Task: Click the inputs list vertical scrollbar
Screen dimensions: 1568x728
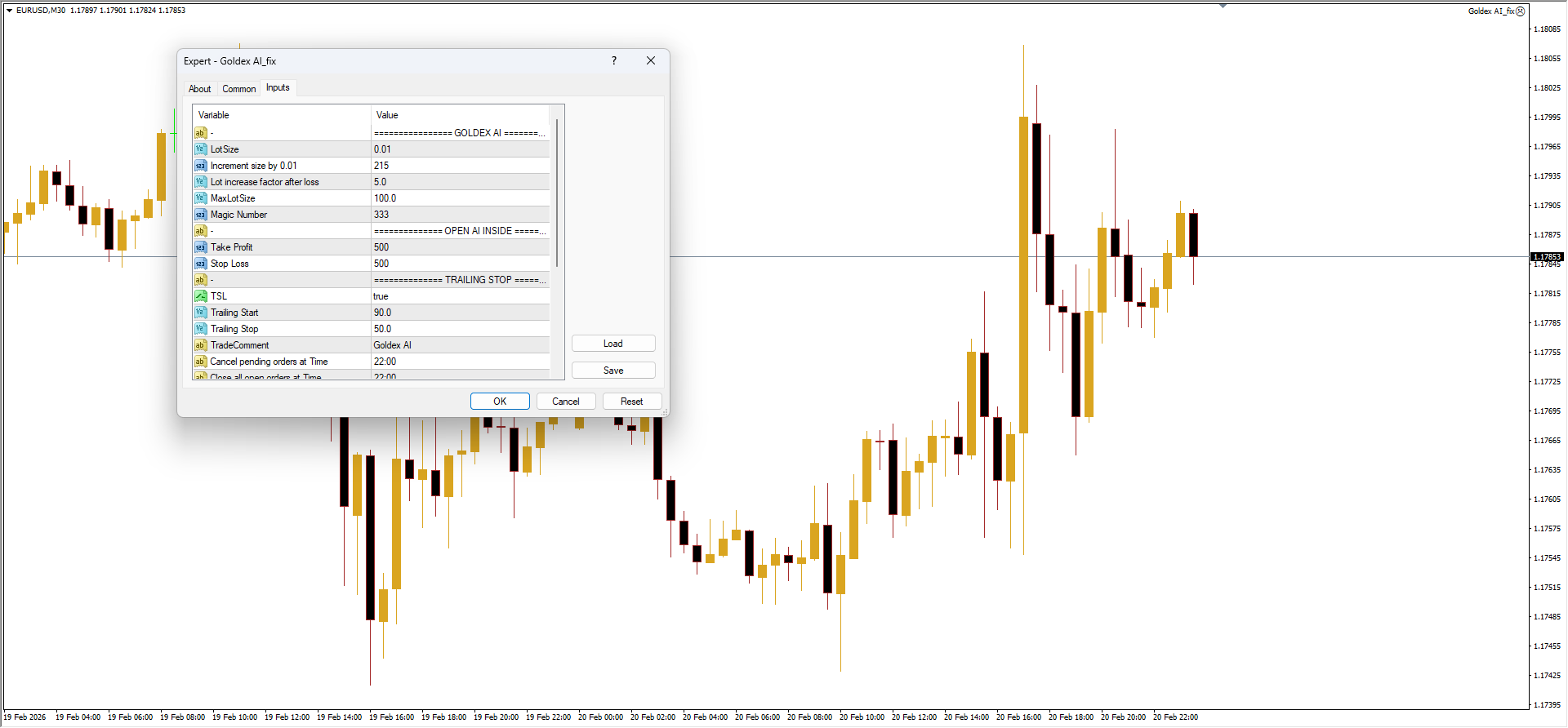Action: tap(557, 196)
